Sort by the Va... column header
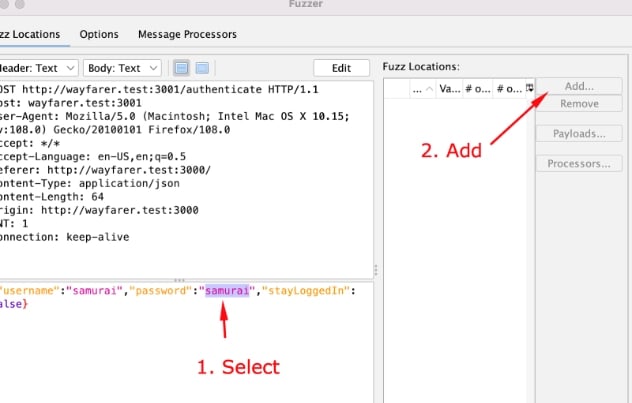This screenshot has width=632, height=403. pyautogui.click(x=449, y=89)
